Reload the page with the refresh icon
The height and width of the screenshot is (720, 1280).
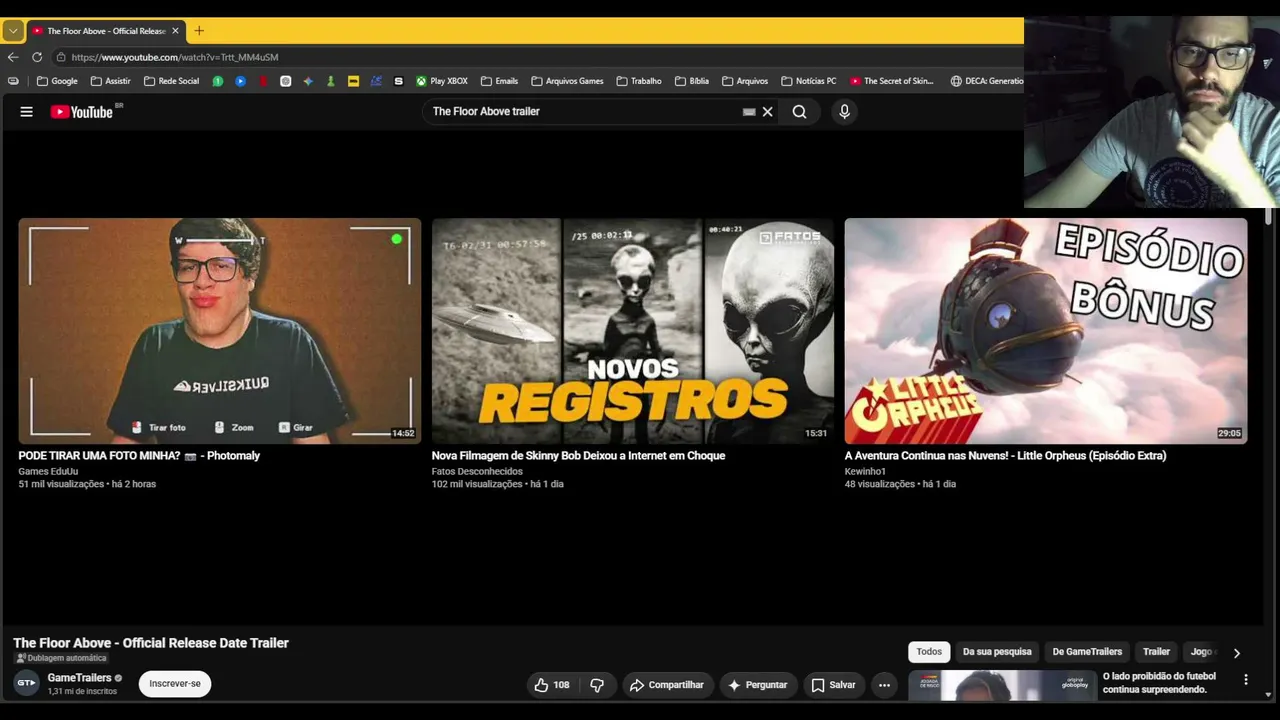click(x=37, y=57)
